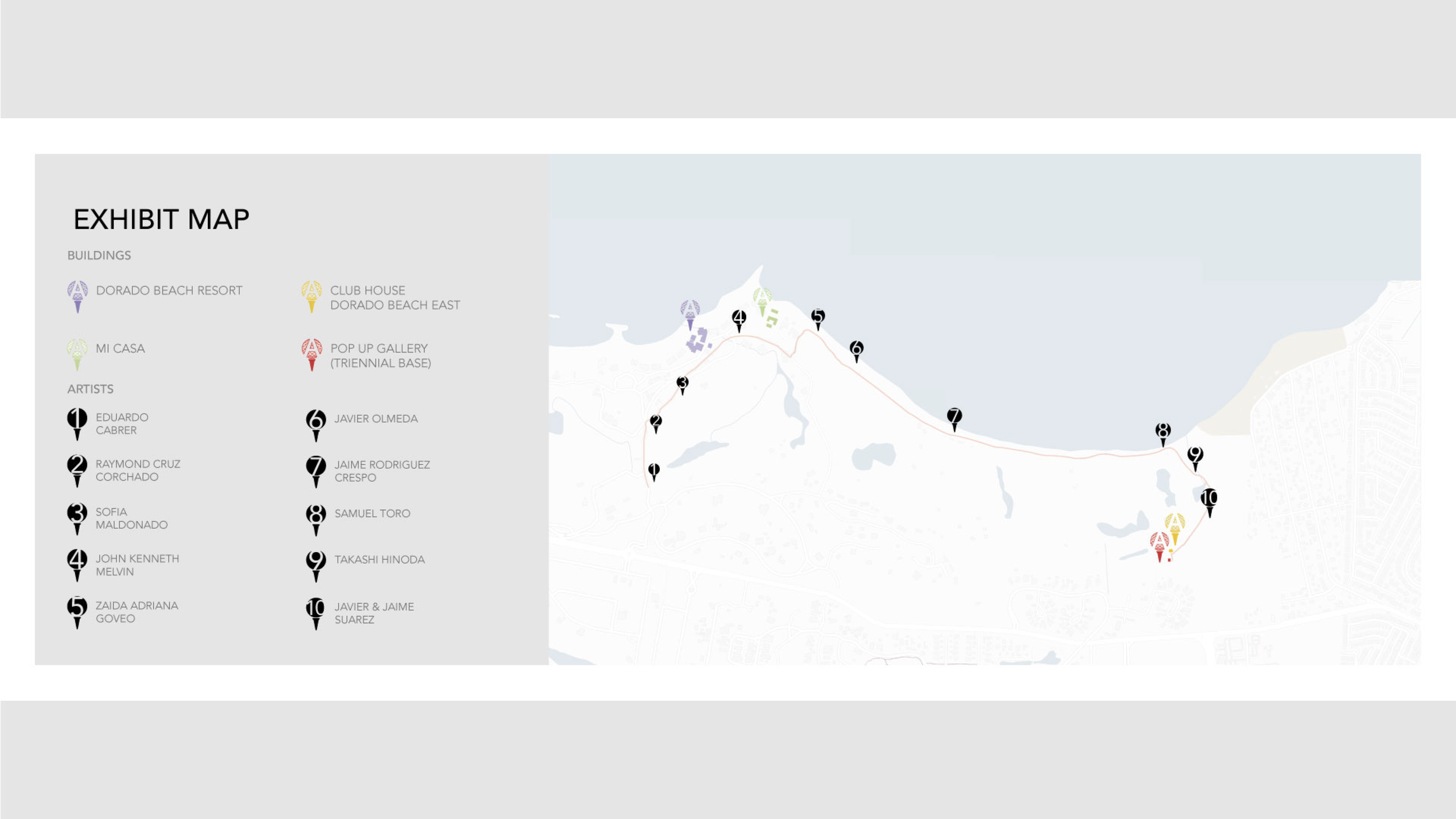
Task: Click the EXHIBIT MAP title
Action: pyautogui.click(x=161, y=220)
